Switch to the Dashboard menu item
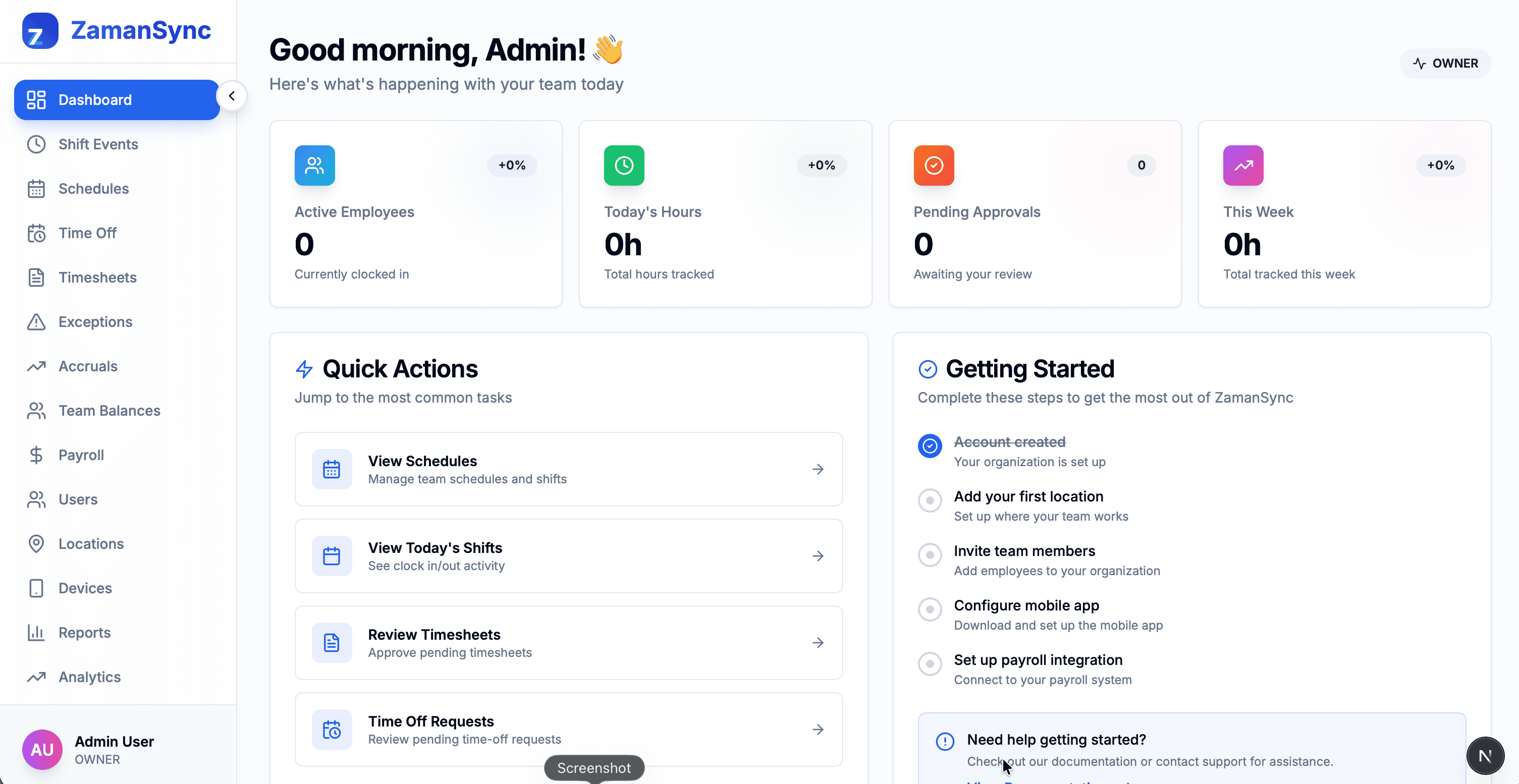The height and width of the screenshot is (784, 1519). [95, 99]
